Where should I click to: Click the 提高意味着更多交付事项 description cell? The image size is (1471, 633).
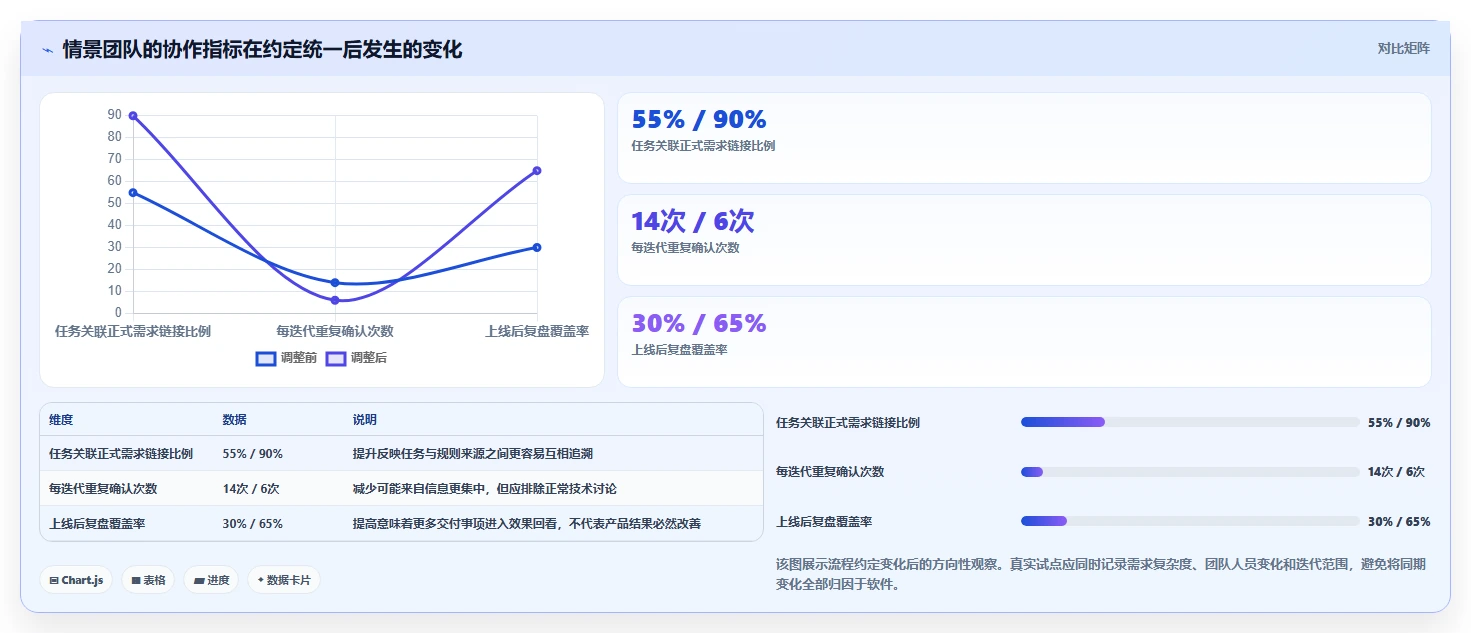pyautogui.click(x=526, y=524)
